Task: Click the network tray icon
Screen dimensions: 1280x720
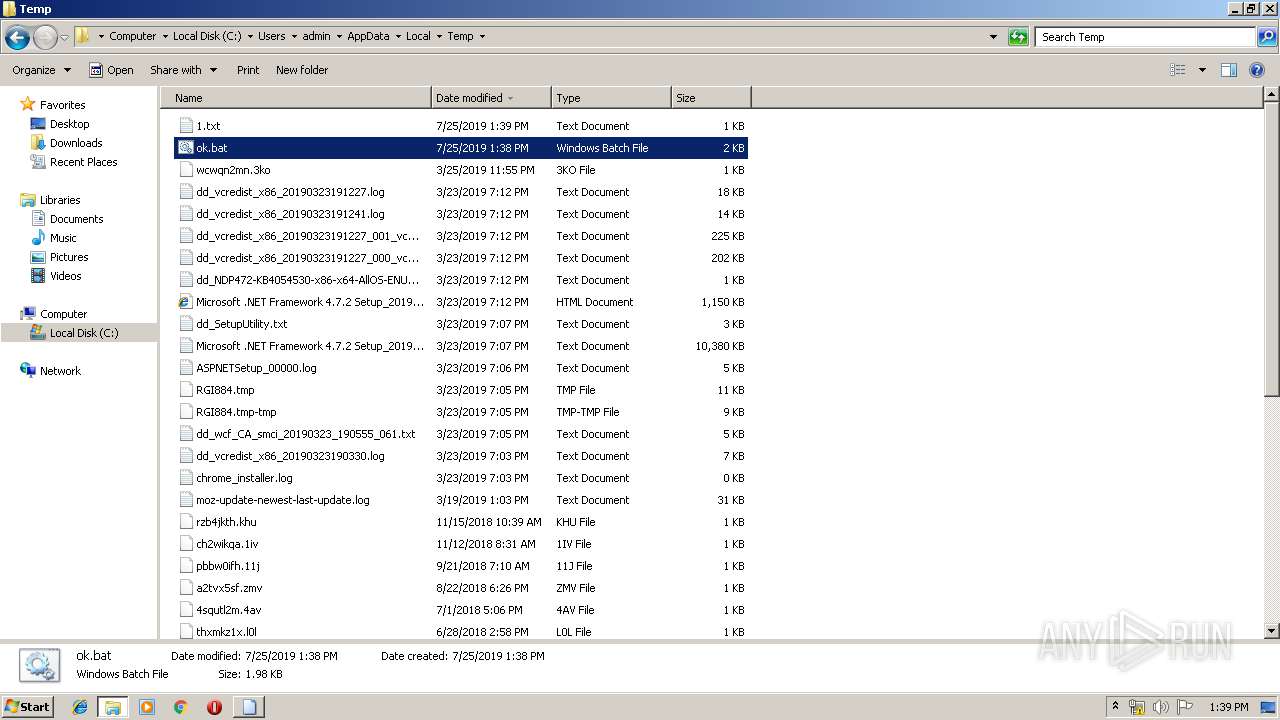Action: 1137,707
